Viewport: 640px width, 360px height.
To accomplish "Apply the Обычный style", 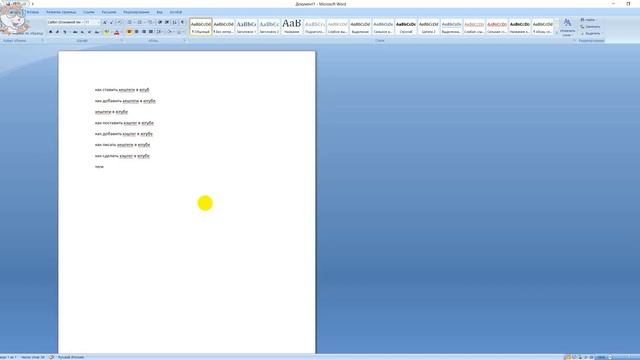I will point(201,27).
